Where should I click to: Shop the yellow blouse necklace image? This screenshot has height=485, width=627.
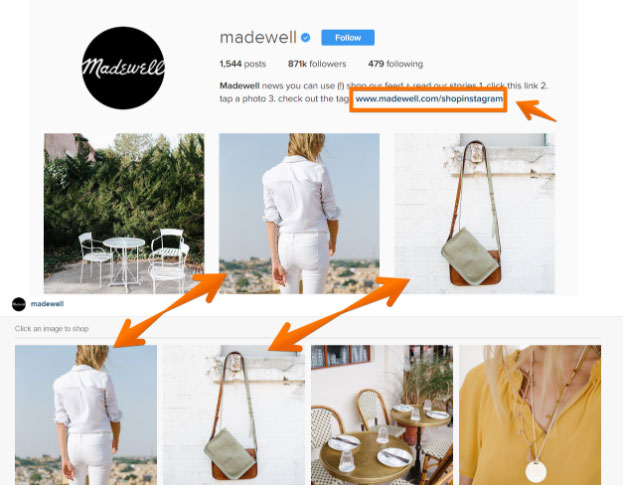pos(530,415)
